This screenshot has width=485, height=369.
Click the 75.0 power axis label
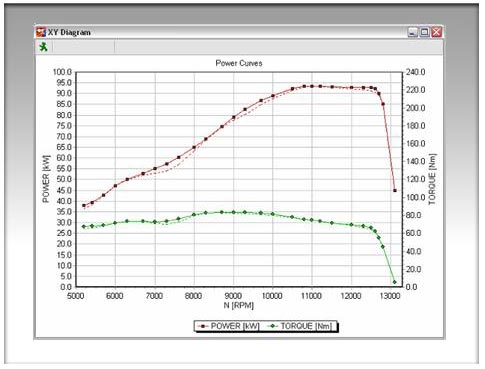point(64,126)
